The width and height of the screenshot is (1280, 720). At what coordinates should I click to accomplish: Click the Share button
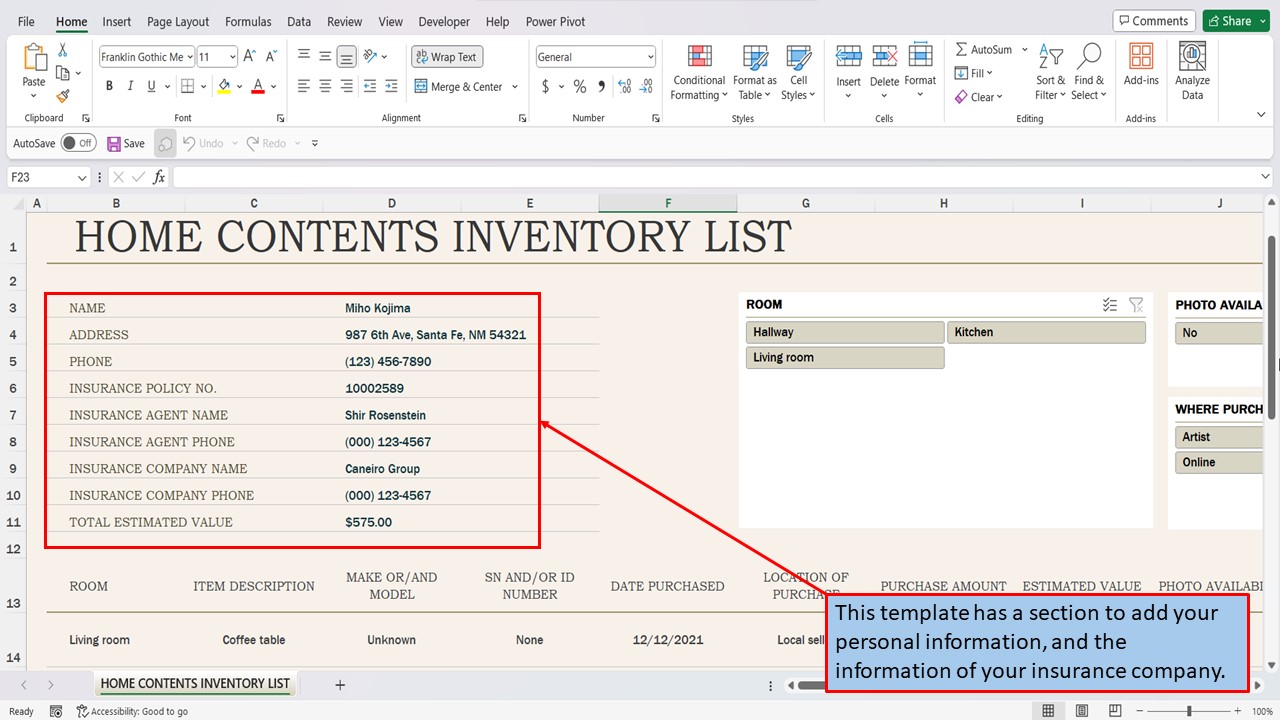[x=1235, y=19]
